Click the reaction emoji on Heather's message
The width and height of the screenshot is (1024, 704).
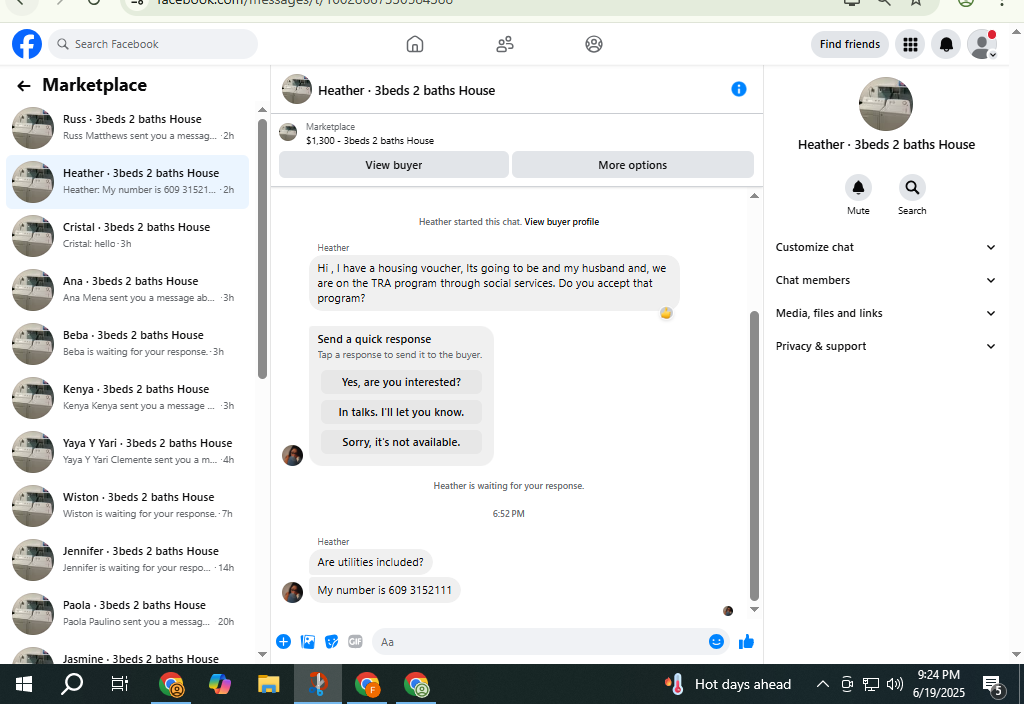[x=665, y=313]
